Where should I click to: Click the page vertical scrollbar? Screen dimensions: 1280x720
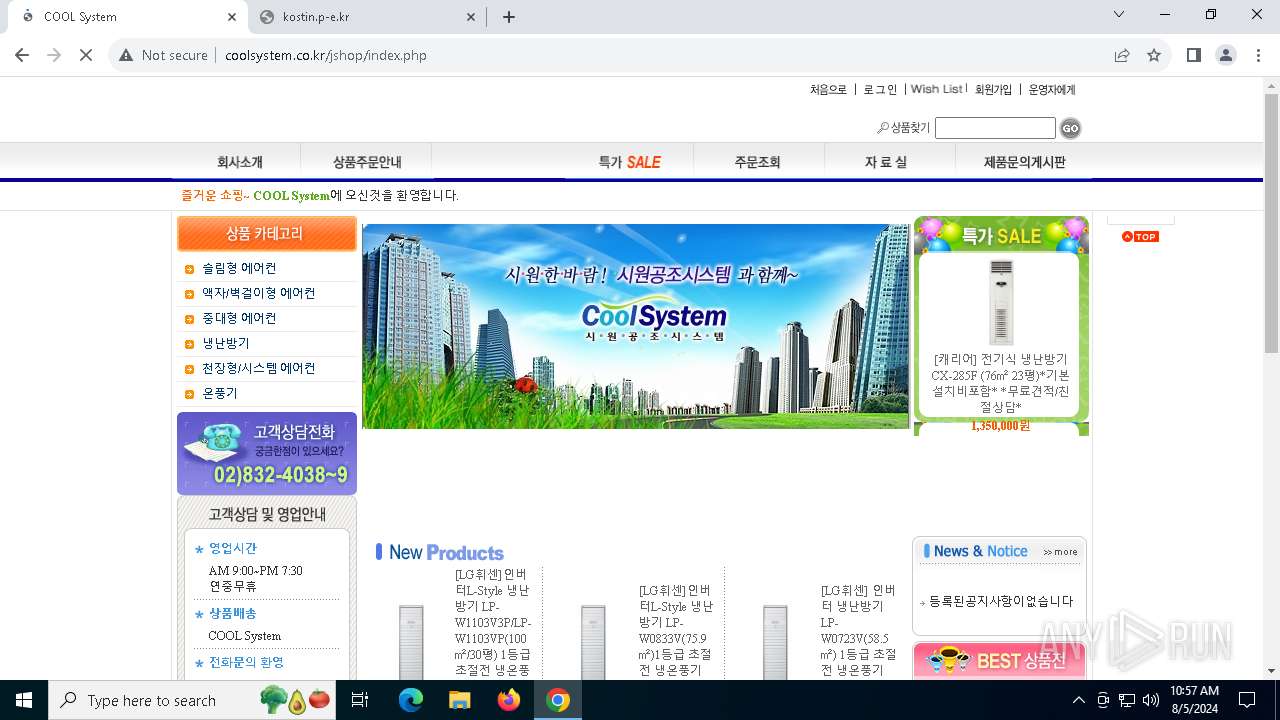click(1271, 222)
